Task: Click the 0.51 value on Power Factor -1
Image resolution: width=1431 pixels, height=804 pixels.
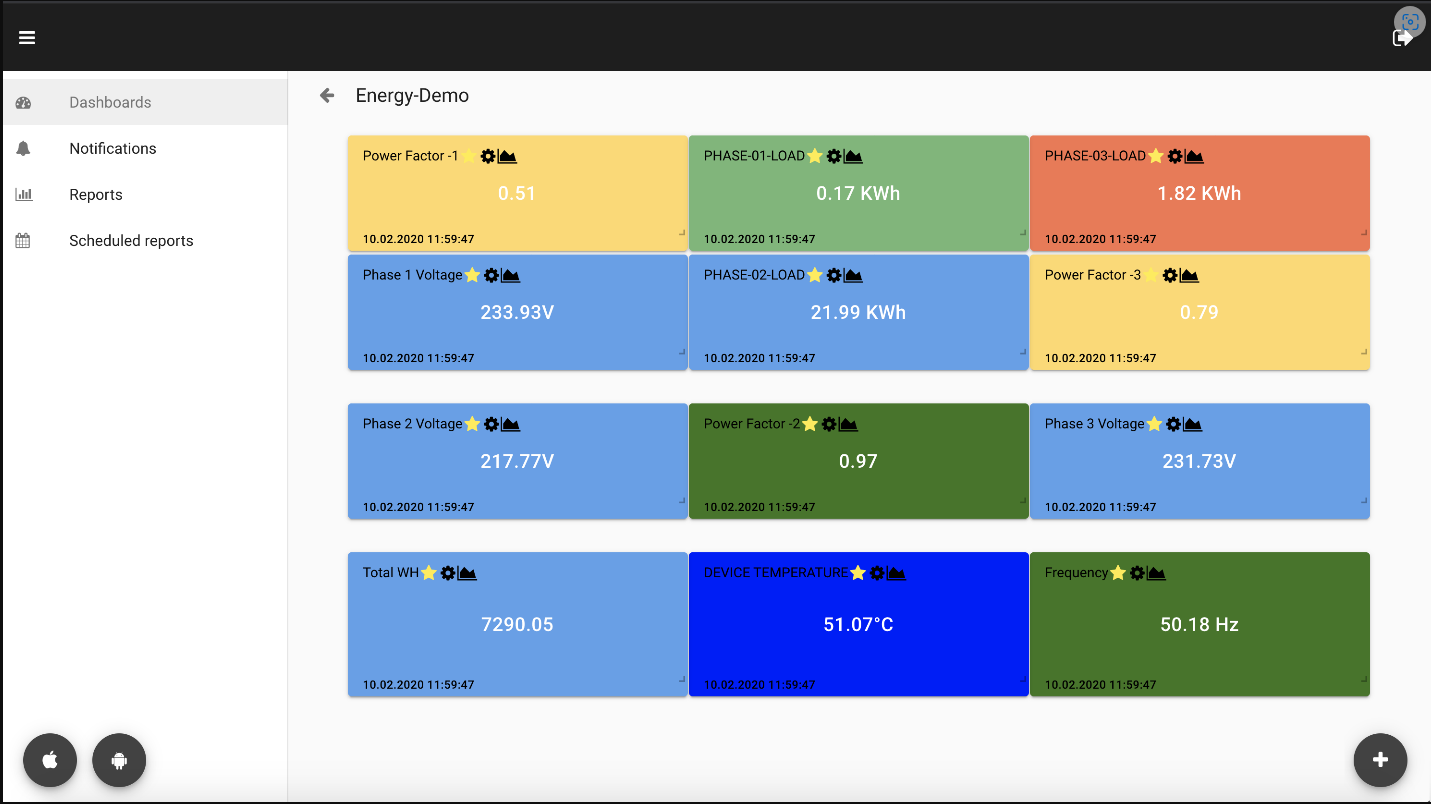Action: [517, 193]
